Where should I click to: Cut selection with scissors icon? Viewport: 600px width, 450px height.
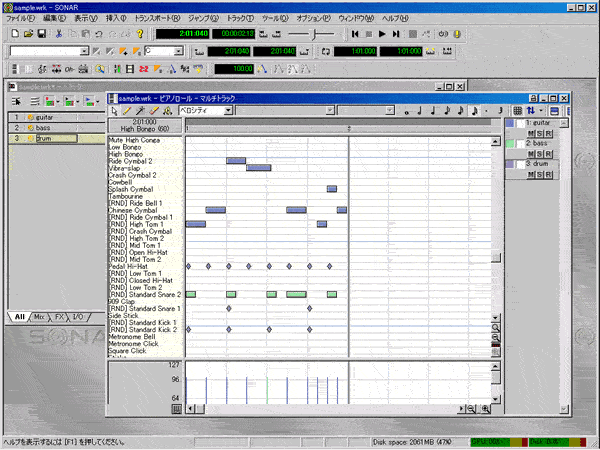click(59, 34)
